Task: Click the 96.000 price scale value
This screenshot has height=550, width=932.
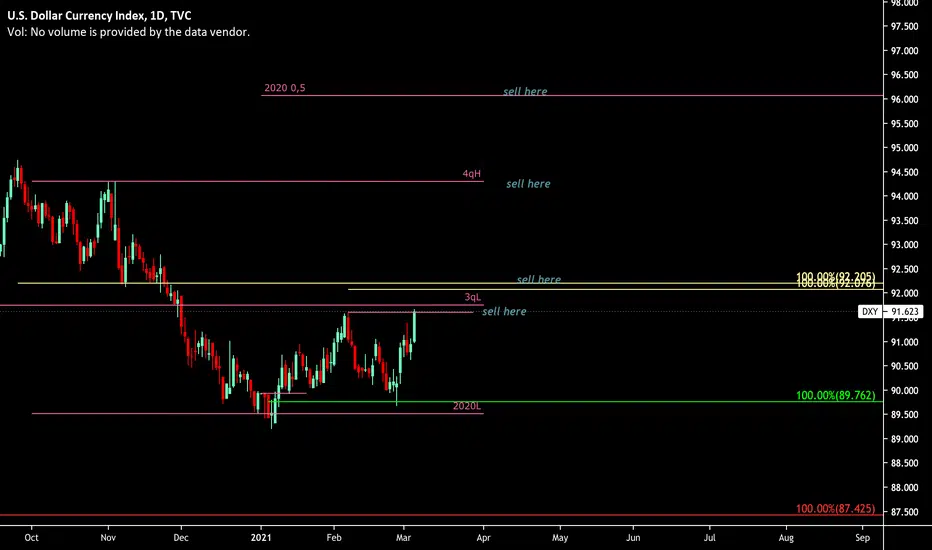Action: [x=904, y=99]
